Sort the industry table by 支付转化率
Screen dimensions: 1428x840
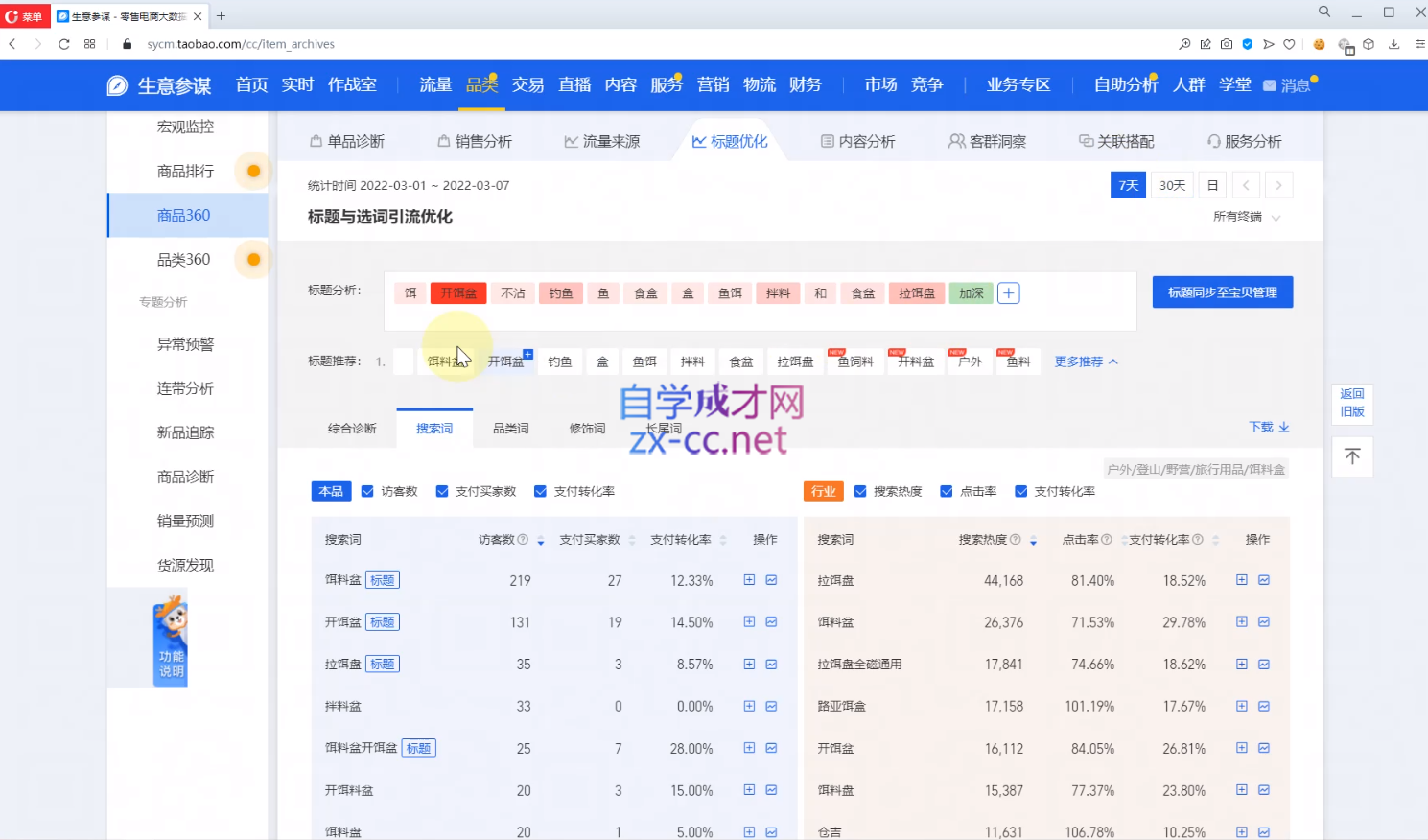tap(1215, 541)
